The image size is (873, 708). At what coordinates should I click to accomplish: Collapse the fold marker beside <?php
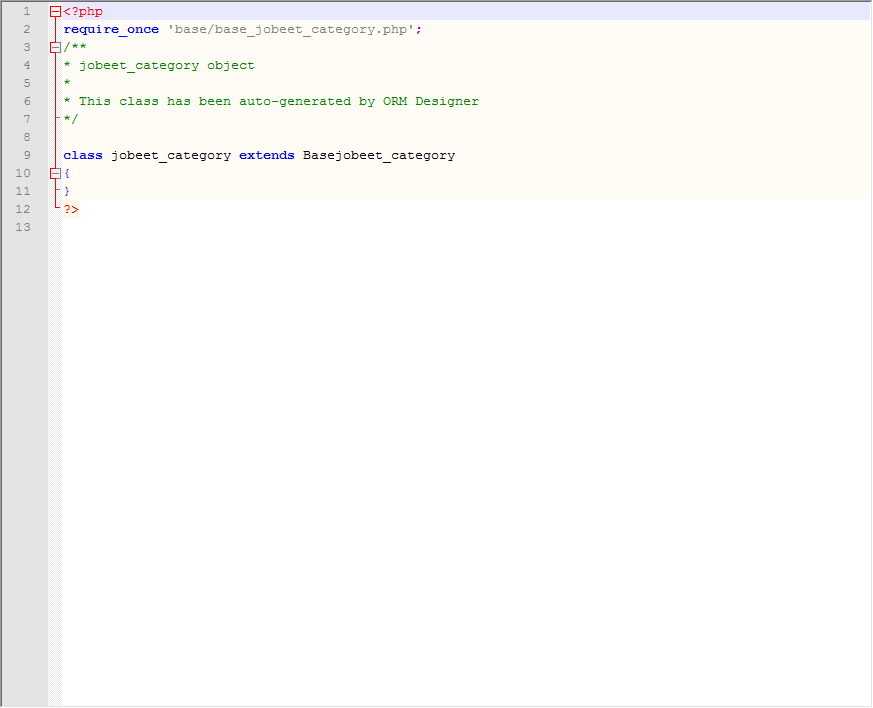coord(55,12)
